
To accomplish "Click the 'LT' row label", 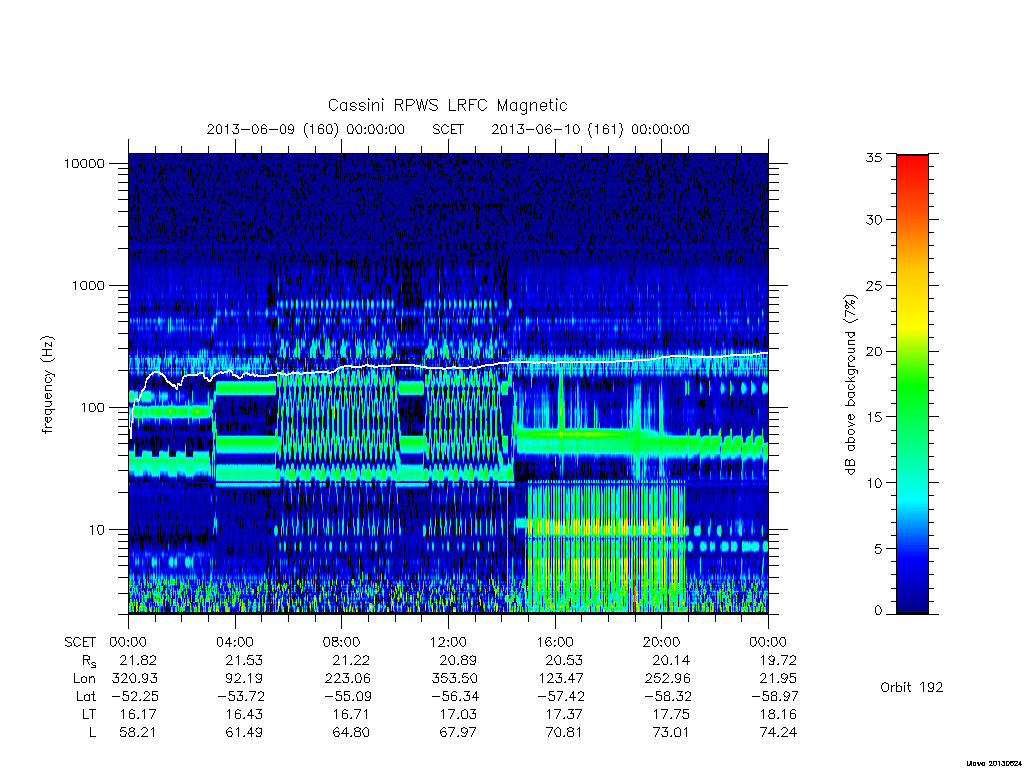I will click(88, 714).
